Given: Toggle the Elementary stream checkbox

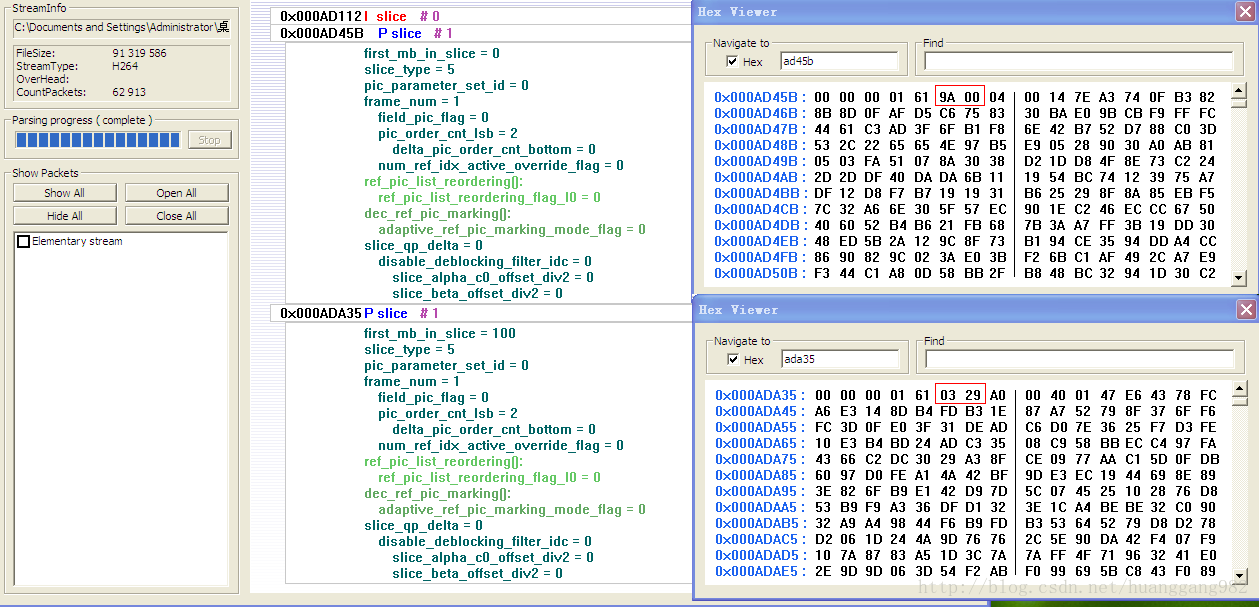Looking at the screenshot, I should click(22, 241).
